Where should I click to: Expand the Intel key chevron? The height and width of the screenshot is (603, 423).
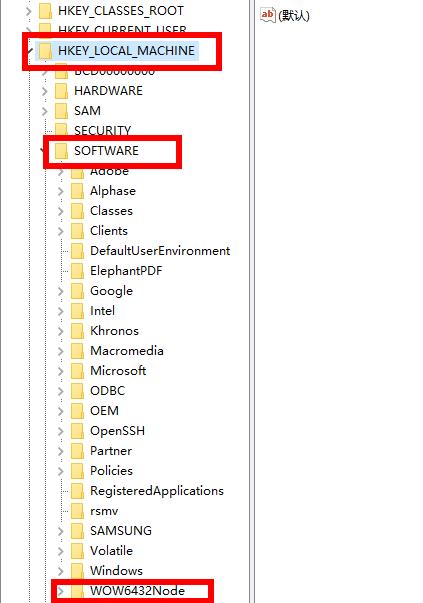click(60, 311)
